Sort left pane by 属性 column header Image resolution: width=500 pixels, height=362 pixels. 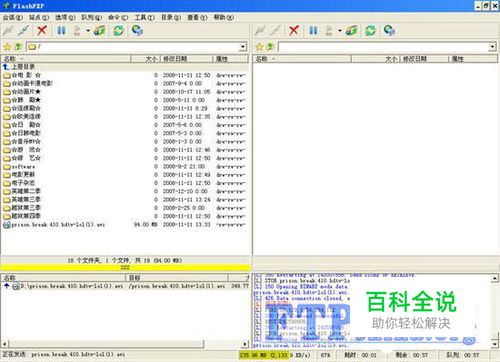click(x=231, y=59)
